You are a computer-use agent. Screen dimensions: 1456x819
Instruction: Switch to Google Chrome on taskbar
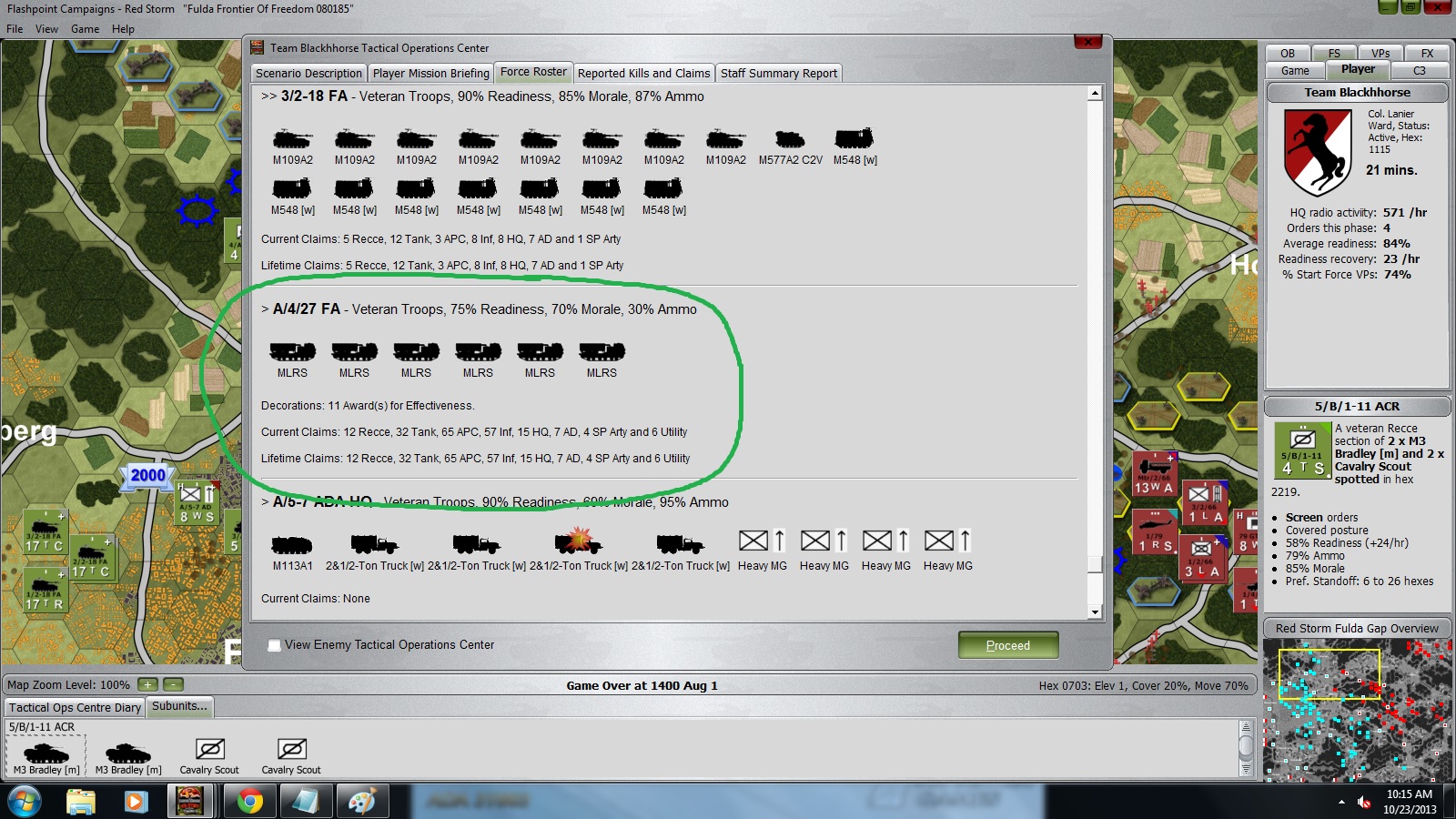(x=249, y=802)
